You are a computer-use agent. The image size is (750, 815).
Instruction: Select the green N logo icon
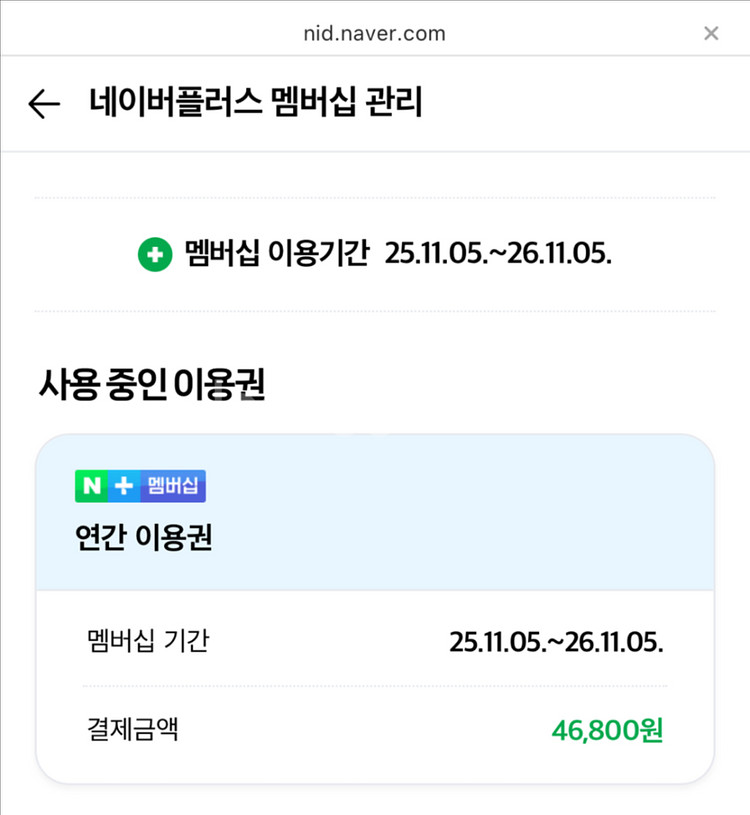point(92,485)
